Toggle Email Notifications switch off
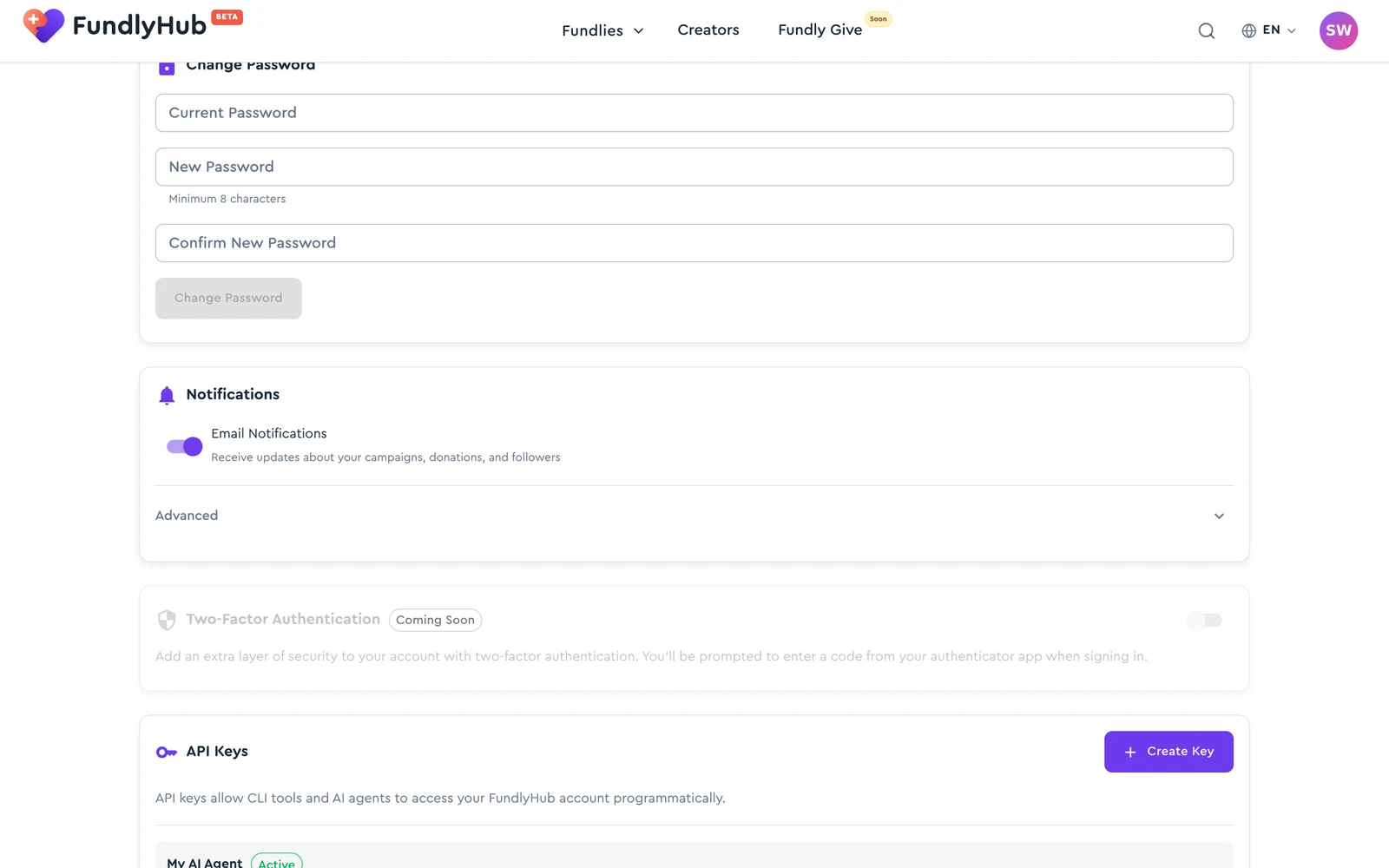The height and width of the screenshot is (868, 1389). click(184, 446)
